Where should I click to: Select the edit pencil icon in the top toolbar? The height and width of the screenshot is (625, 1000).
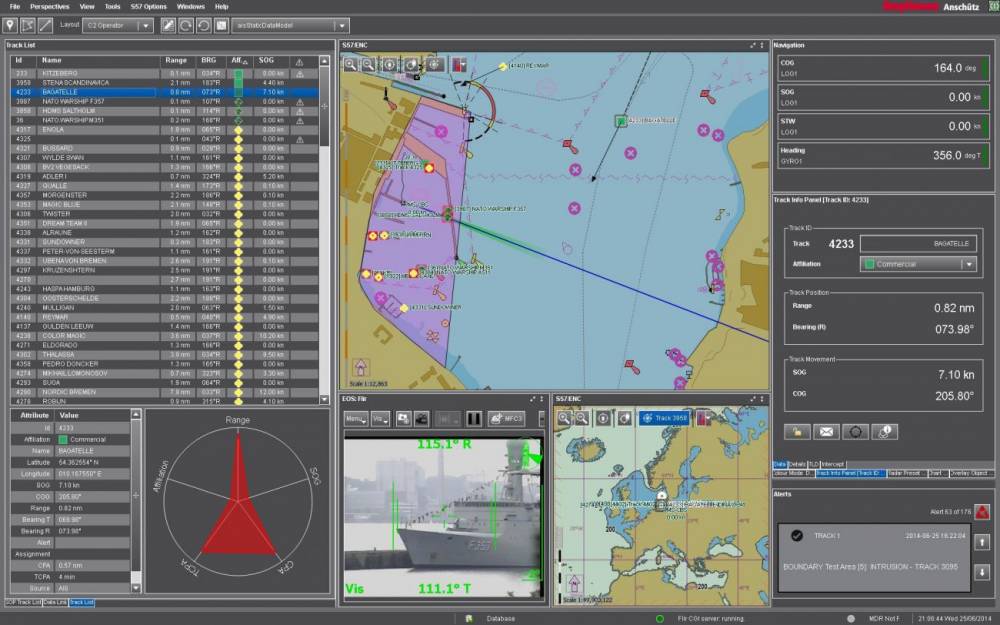pyautogui.click(x=168, y=24)
